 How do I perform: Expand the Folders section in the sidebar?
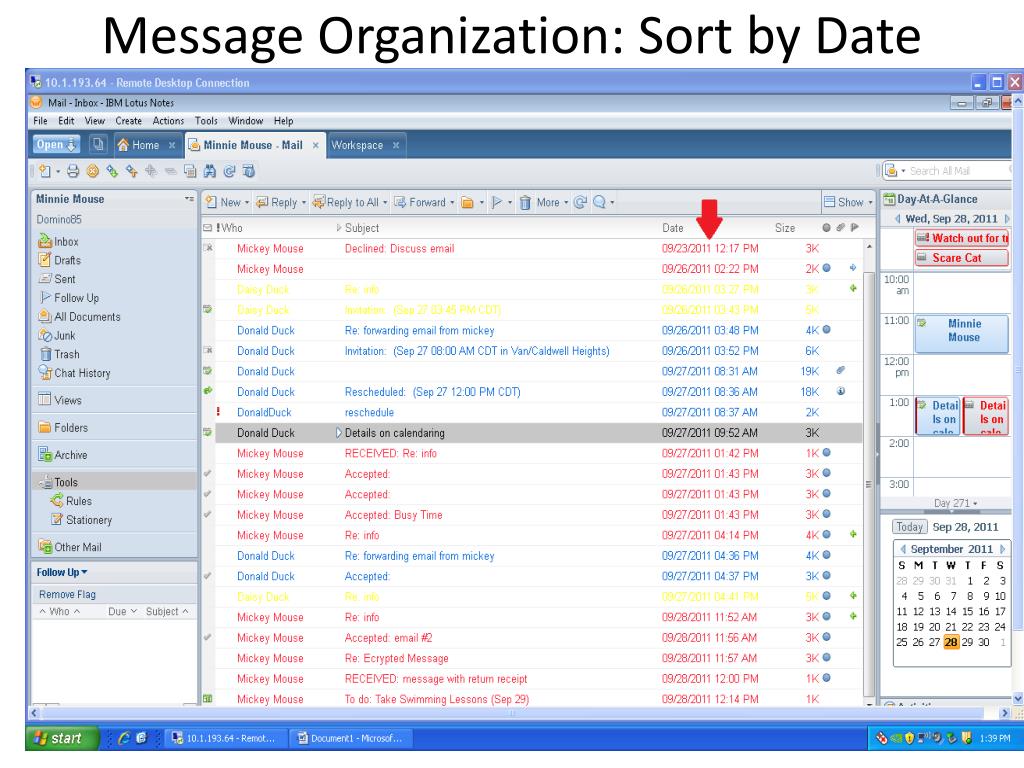tap(63, 427)
